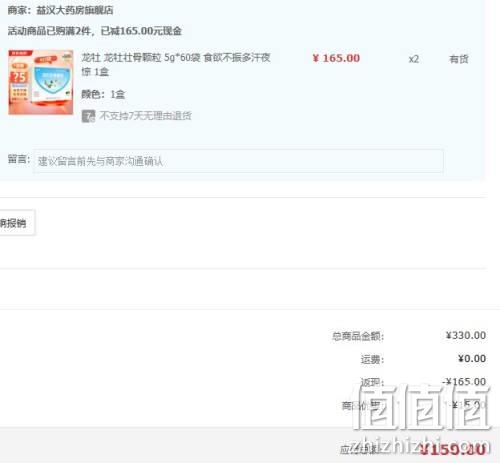Click the 留言 label beside the input

(19, 159)
